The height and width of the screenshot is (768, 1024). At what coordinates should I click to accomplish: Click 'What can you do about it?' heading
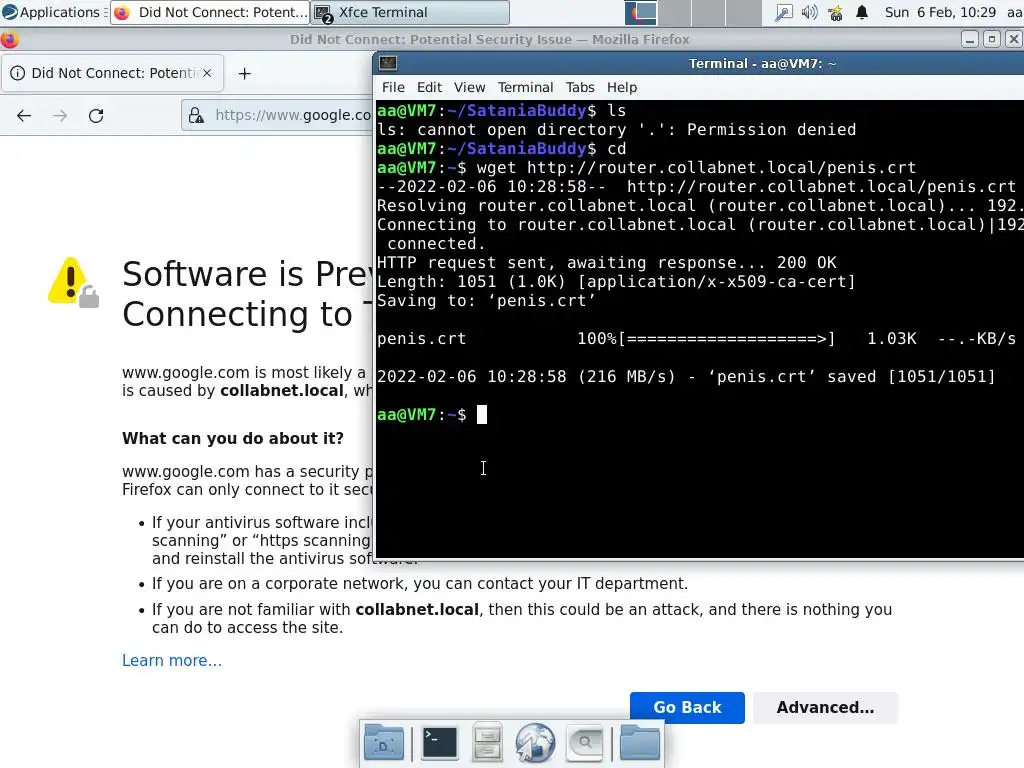(x=233, y=438)
